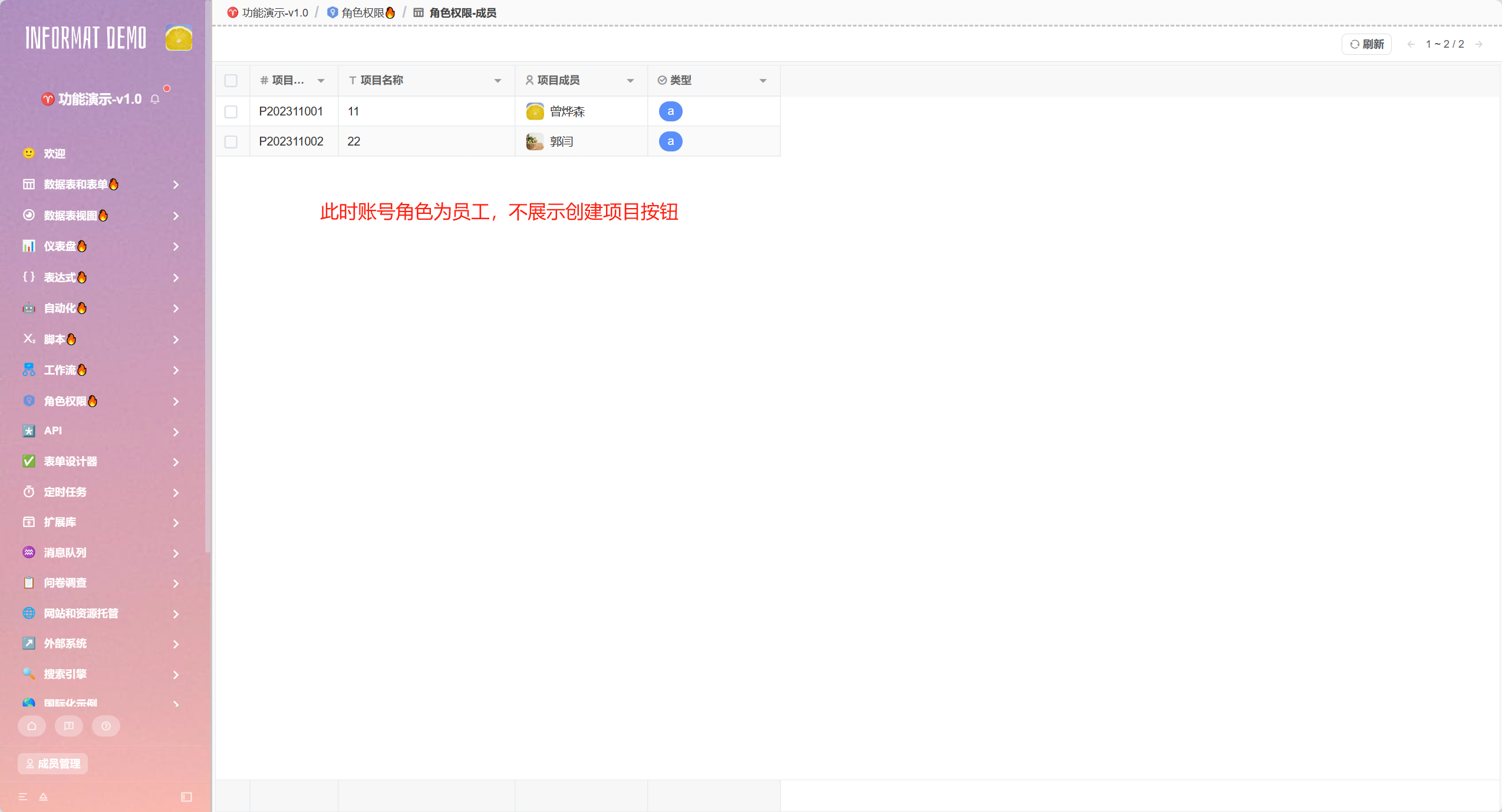
Task: Click the blue 'a' type tag in first row
Action: (670, 111)
